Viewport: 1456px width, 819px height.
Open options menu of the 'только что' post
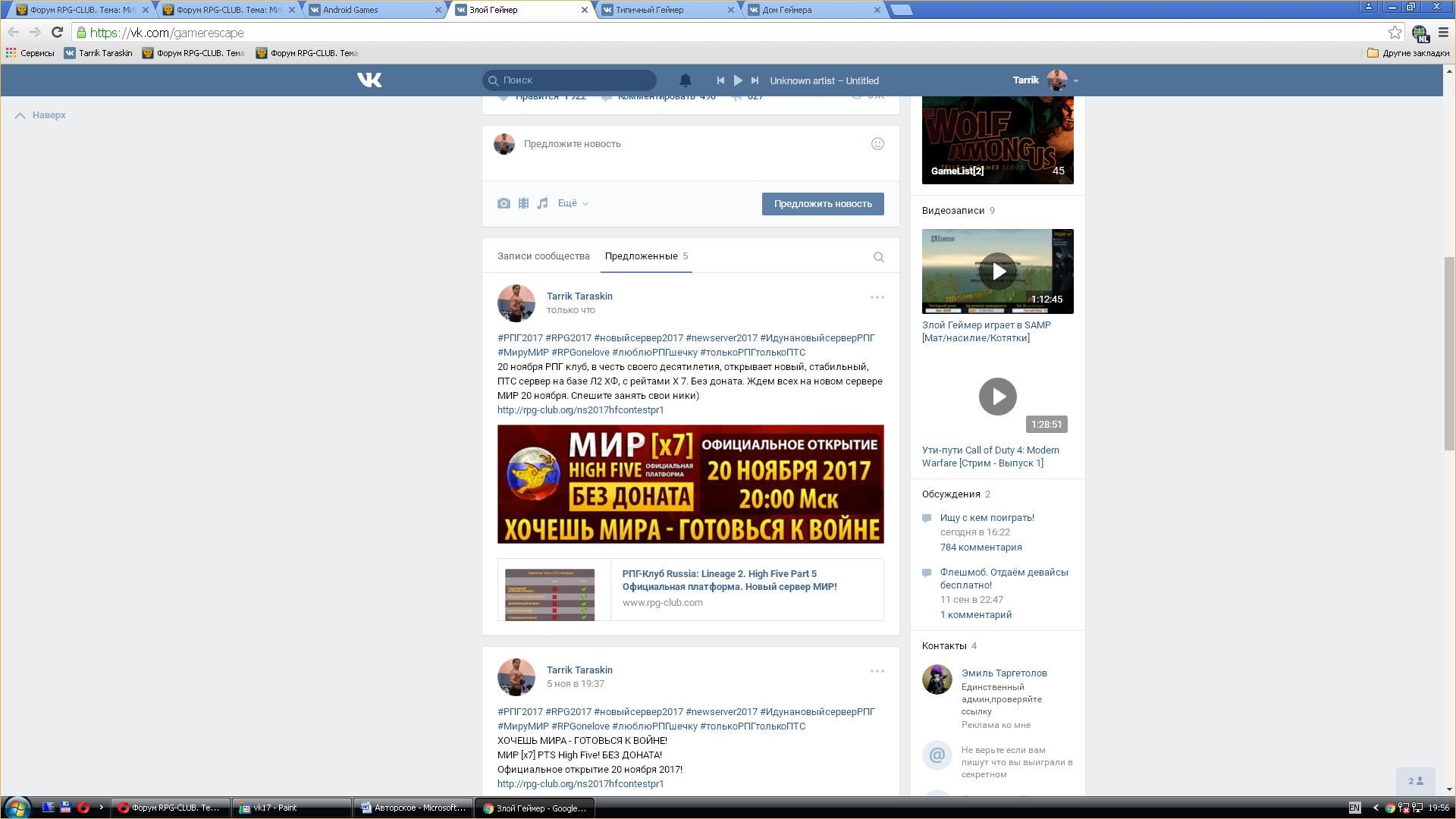877,297
